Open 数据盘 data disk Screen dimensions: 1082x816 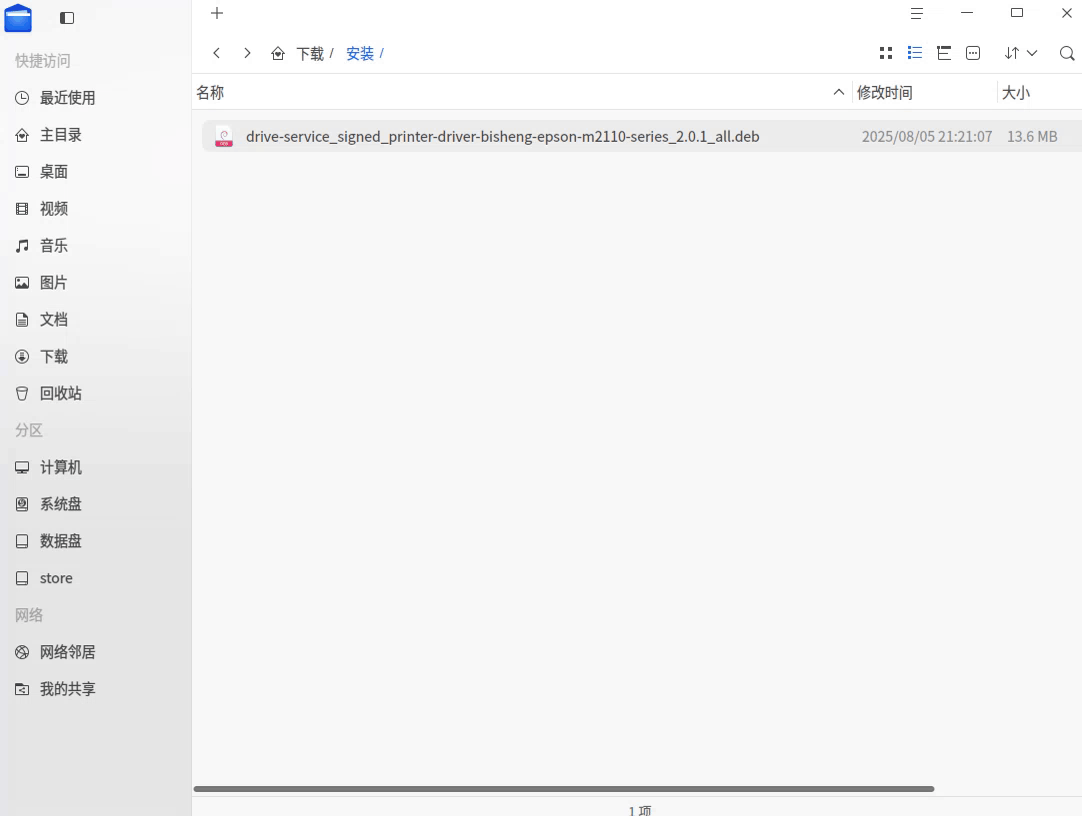(x=61, y=541)
